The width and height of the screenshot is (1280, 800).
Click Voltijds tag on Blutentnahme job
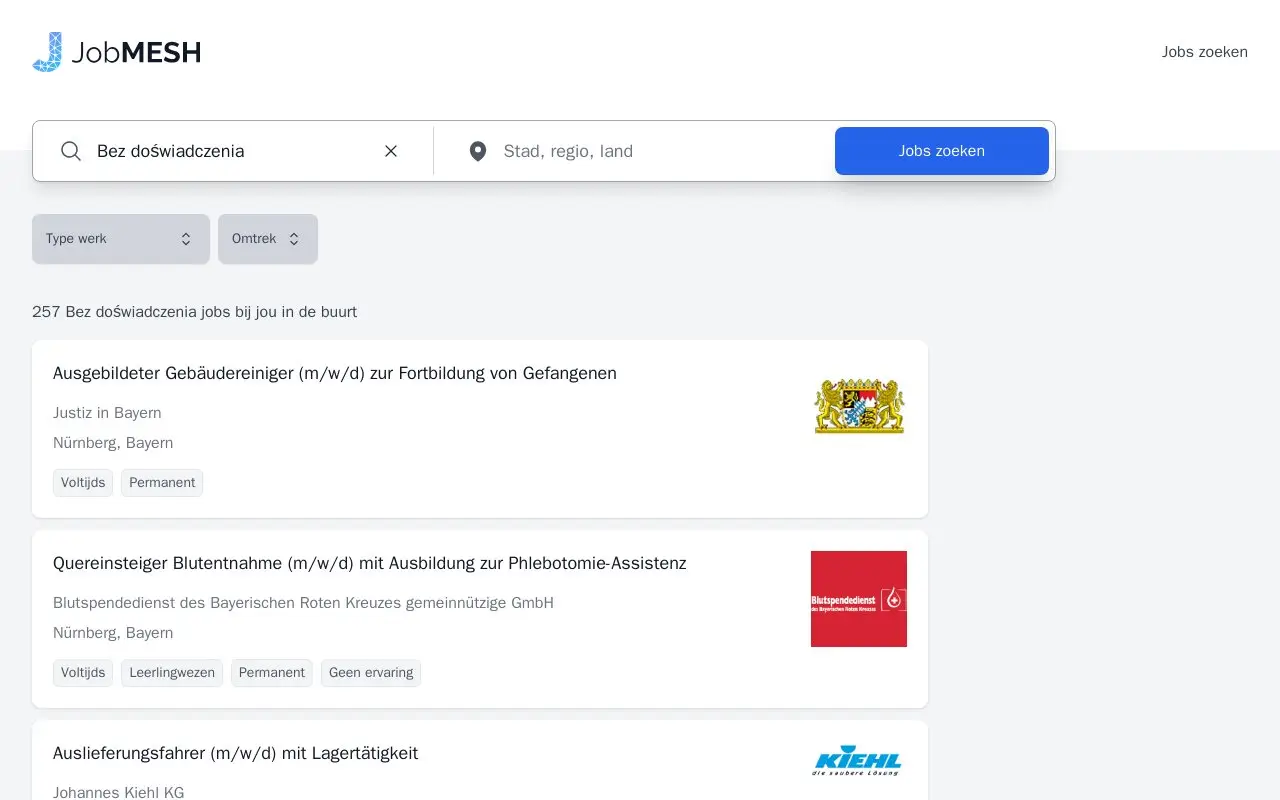[x=83, y=673]
